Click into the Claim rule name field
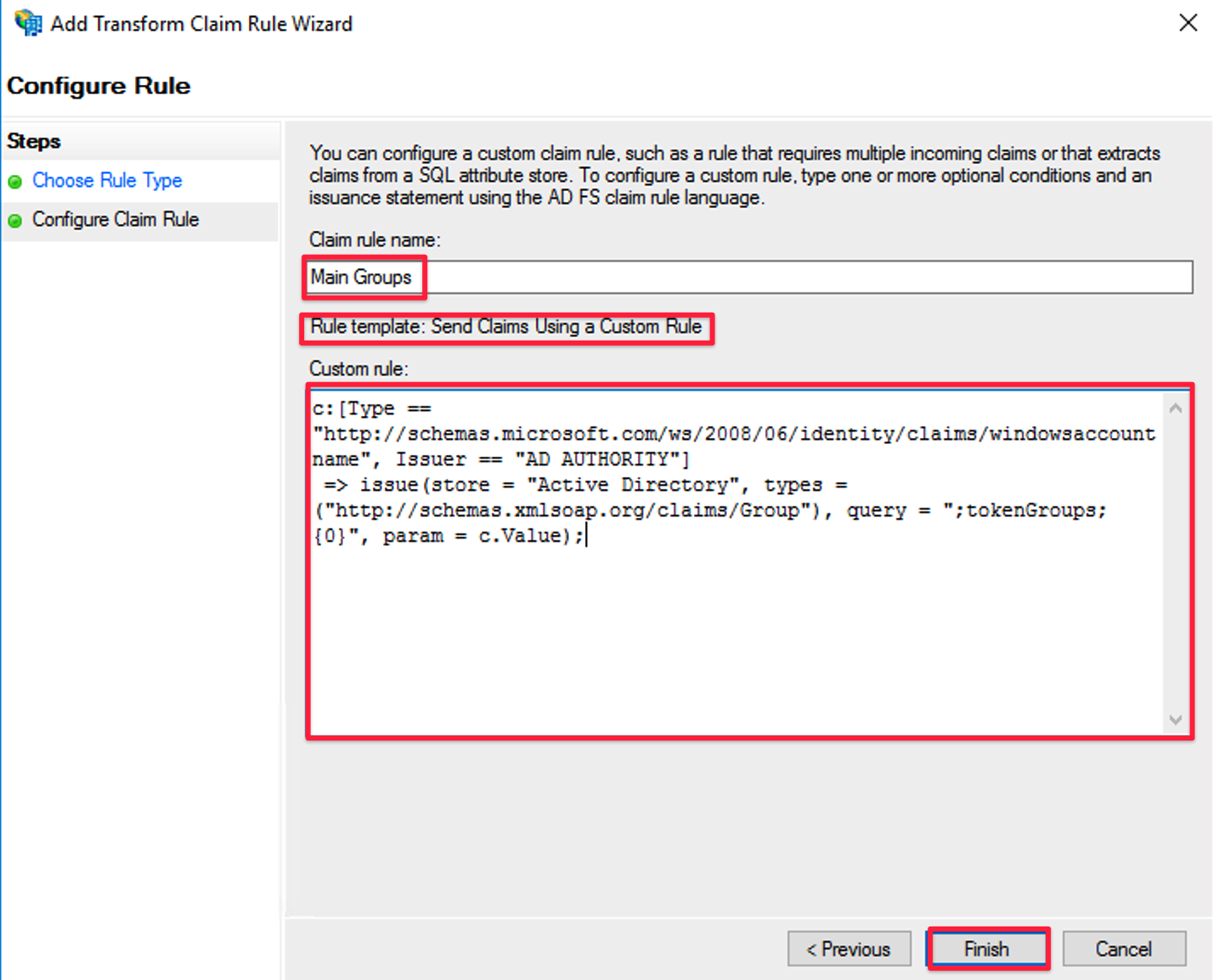1213x980 pixels. (764, 278)
